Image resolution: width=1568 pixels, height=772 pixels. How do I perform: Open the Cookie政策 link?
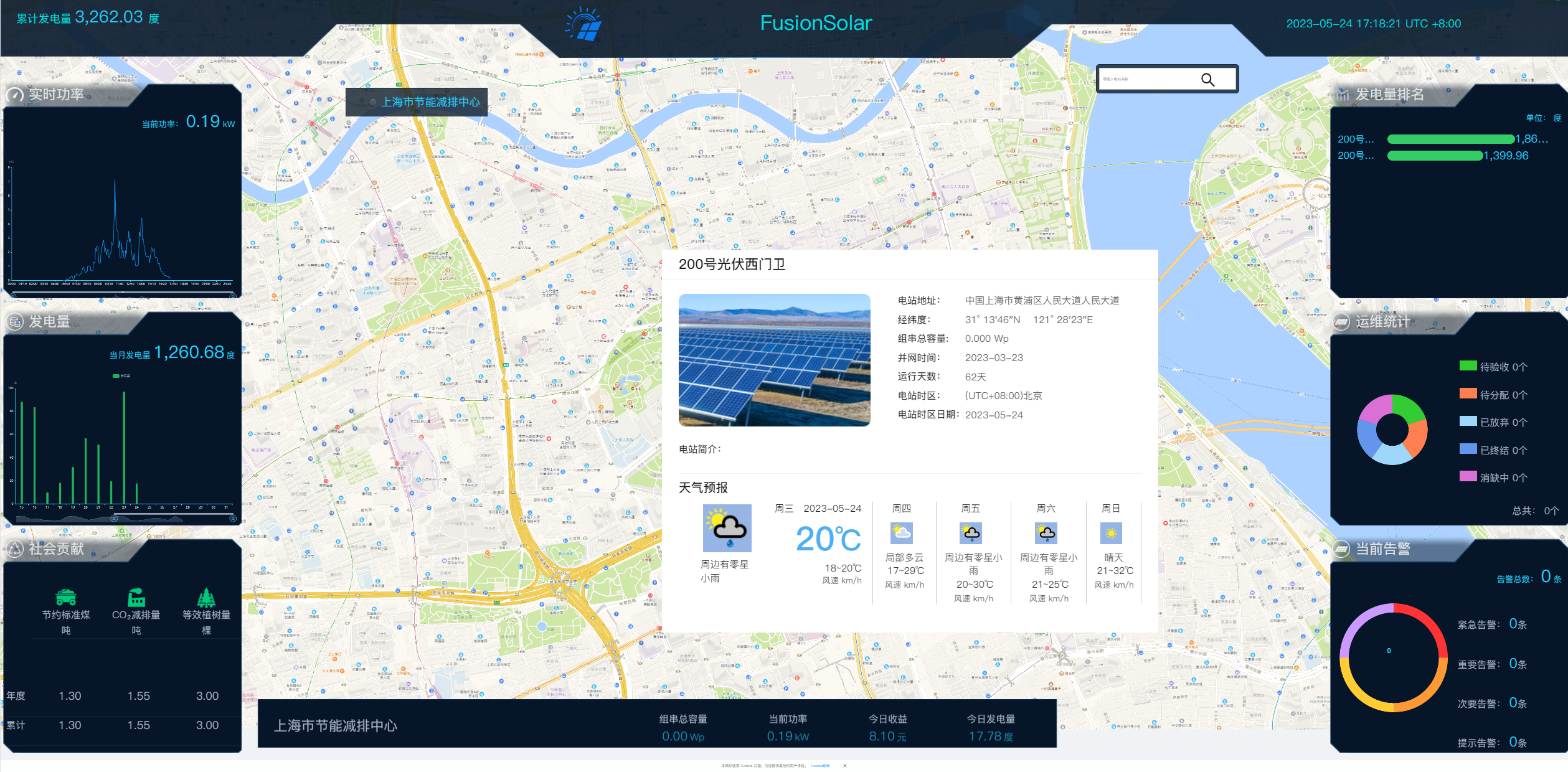coord(819,766)
